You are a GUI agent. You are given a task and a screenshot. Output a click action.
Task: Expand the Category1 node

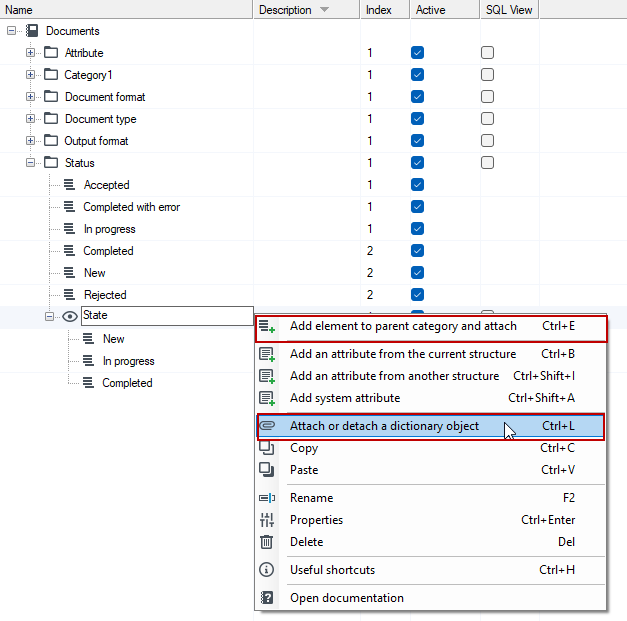[x=30, y=74]
